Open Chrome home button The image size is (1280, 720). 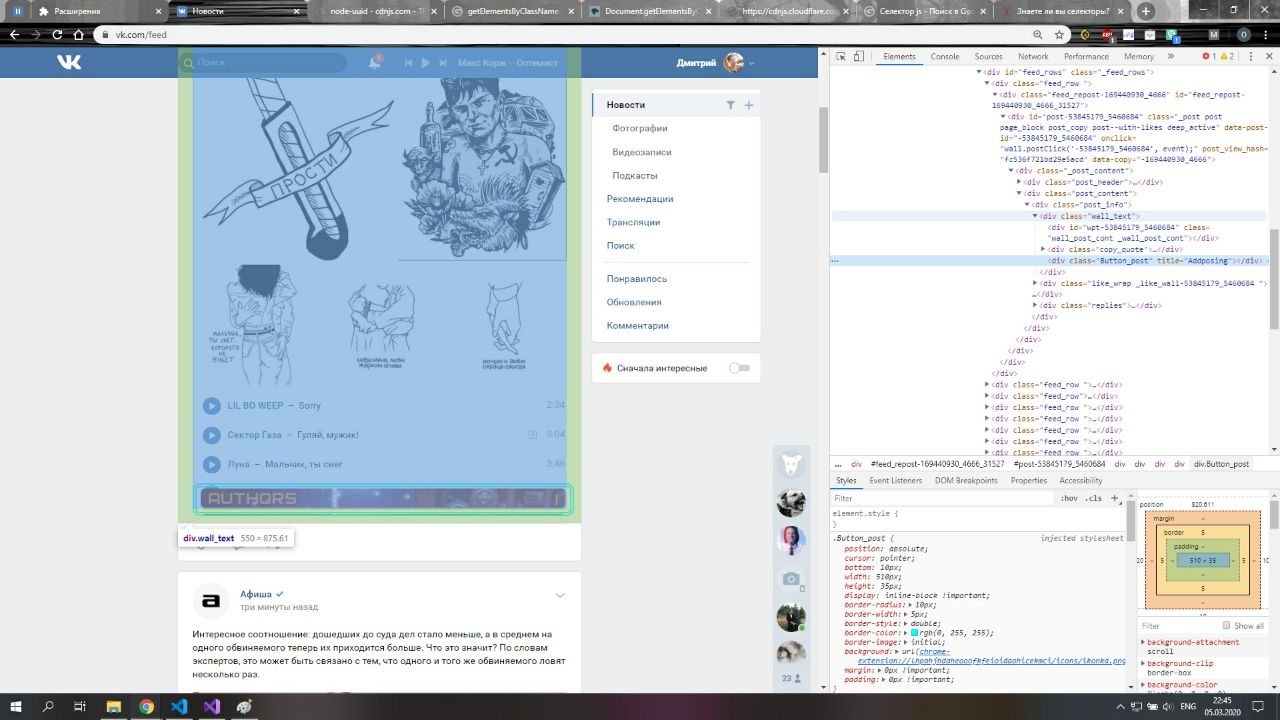tap(80, 34)
